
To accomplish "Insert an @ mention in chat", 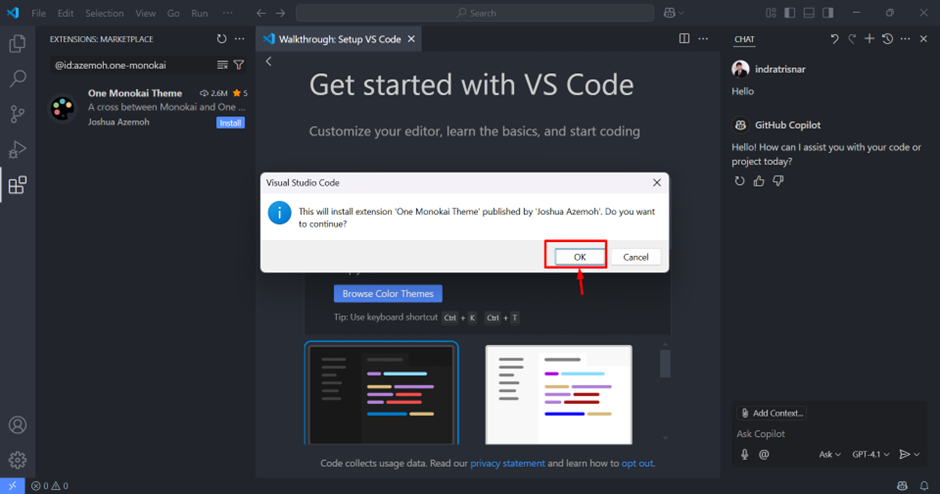I will [764, 454].
